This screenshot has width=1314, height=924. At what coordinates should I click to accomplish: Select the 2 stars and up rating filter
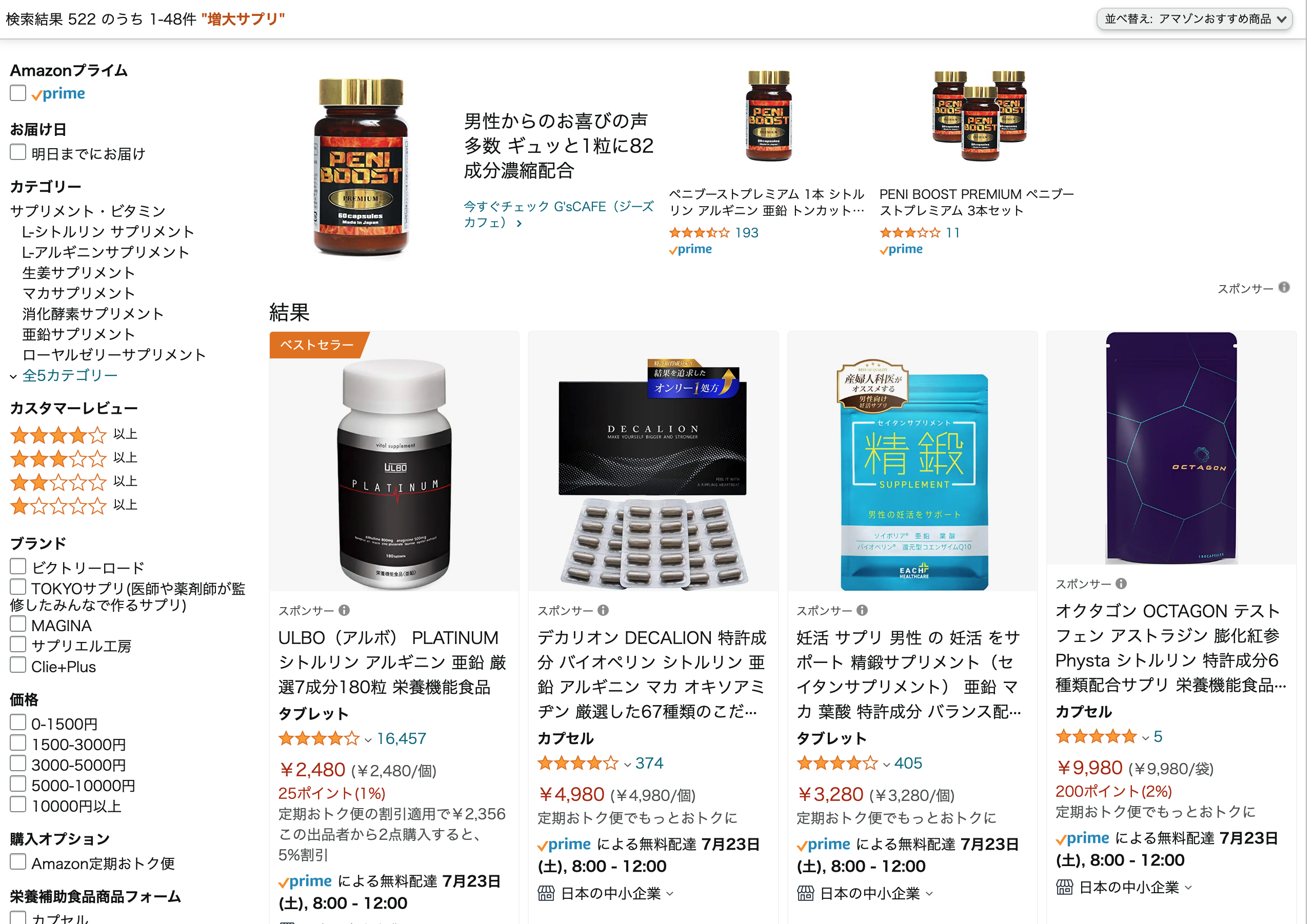pos(73,481)
